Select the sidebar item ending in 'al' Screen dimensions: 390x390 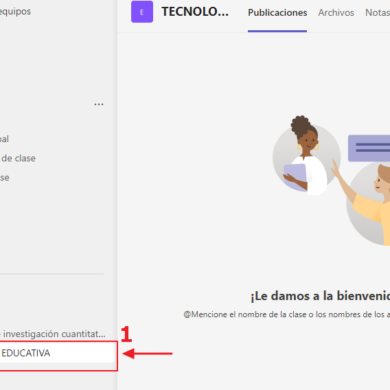(x=4, y=139)
